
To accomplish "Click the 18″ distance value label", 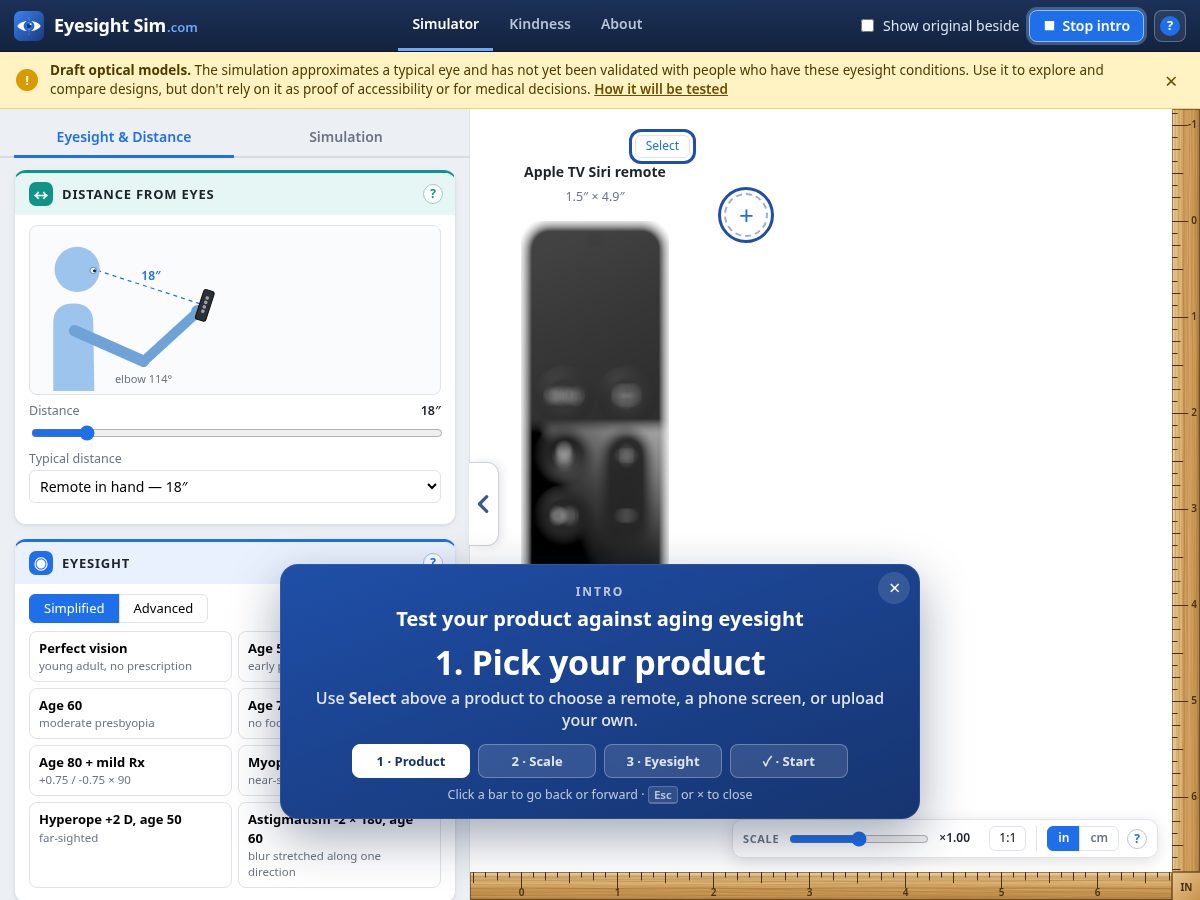I will click(x=431, y=411).
